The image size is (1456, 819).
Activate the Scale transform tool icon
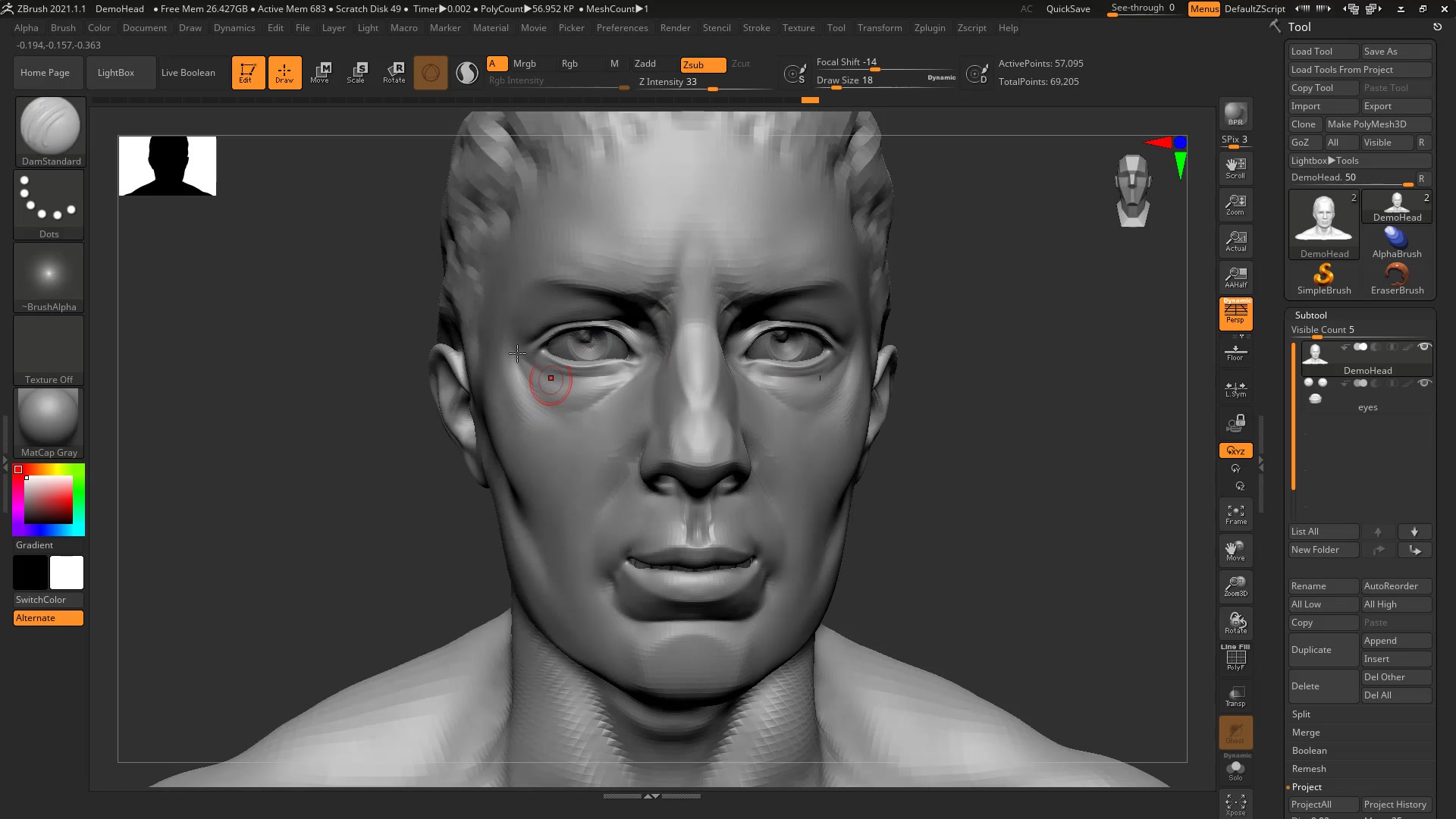tap(356, 72)
